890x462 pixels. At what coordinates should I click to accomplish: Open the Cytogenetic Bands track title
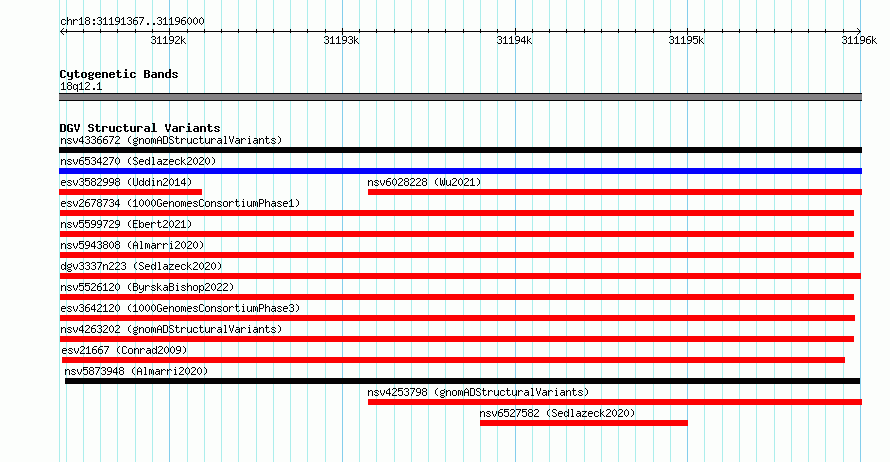119,74
